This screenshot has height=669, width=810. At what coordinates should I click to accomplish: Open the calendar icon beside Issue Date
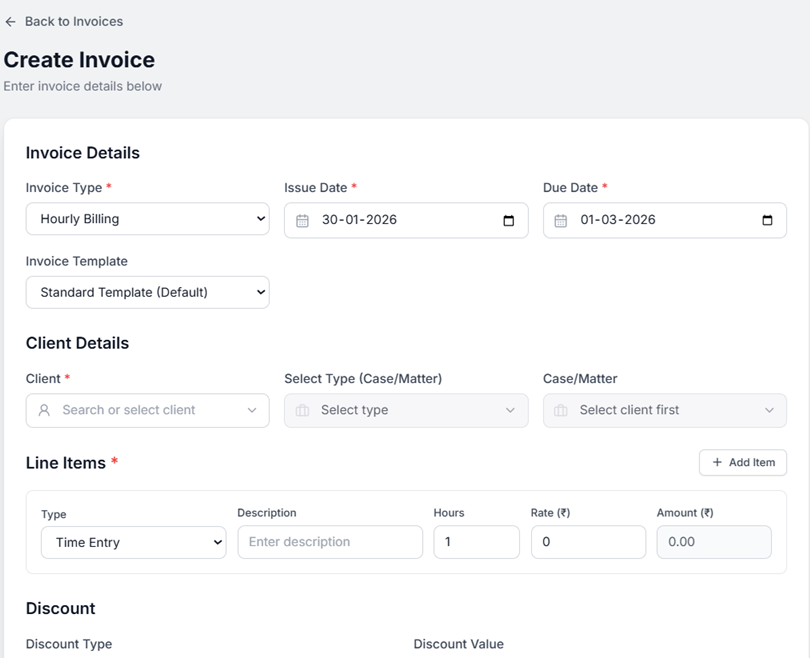point(302,220)
